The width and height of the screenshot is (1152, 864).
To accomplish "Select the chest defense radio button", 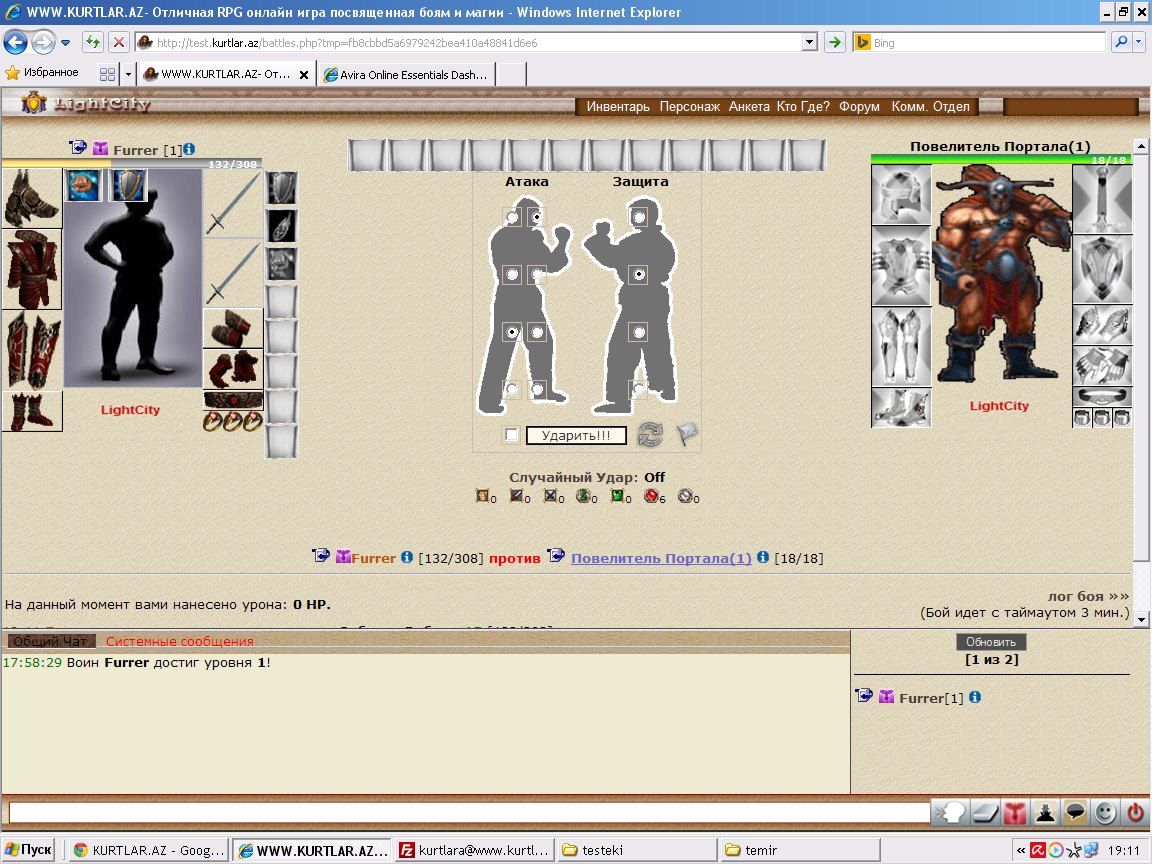I will [639, 275].
